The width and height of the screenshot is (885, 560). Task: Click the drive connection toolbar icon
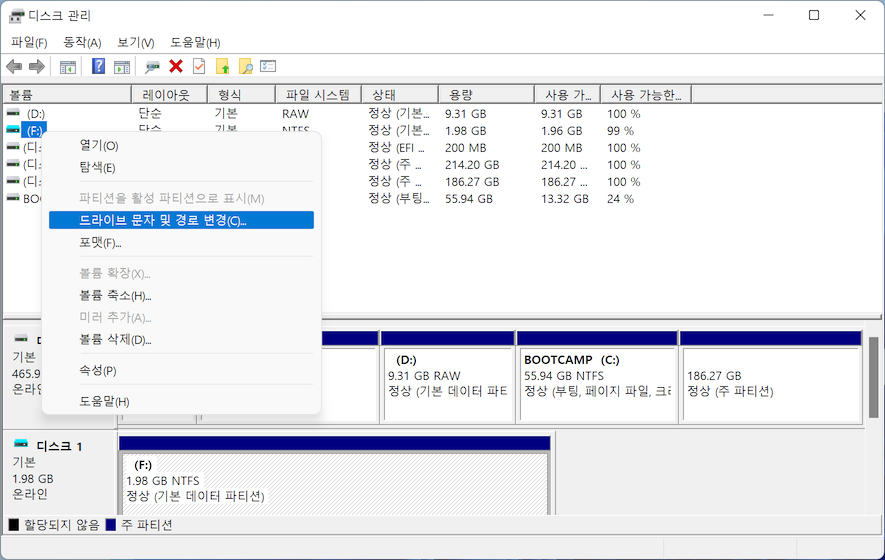152,67
